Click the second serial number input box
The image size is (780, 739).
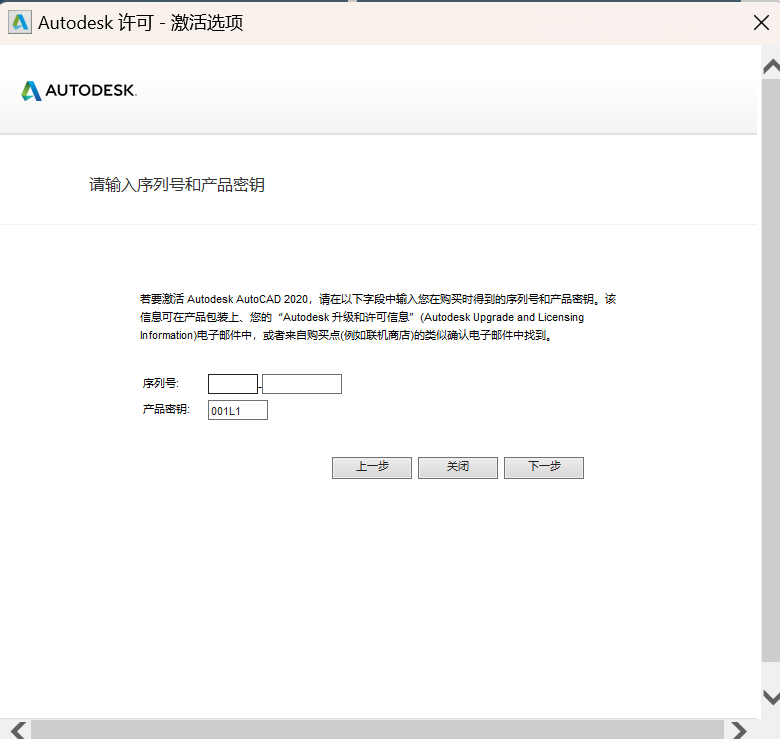[x=302, y=384]
